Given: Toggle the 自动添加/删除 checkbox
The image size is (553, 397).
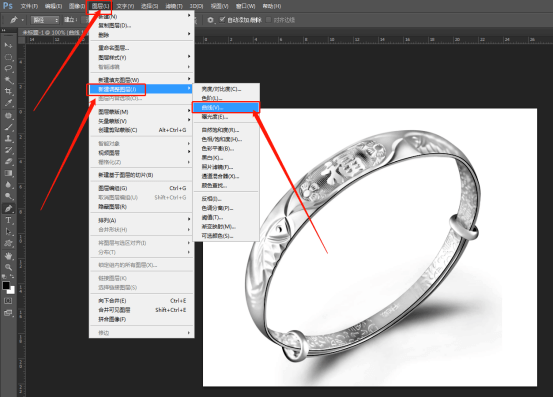Looking at the screenshot, I should pos(222,19).
